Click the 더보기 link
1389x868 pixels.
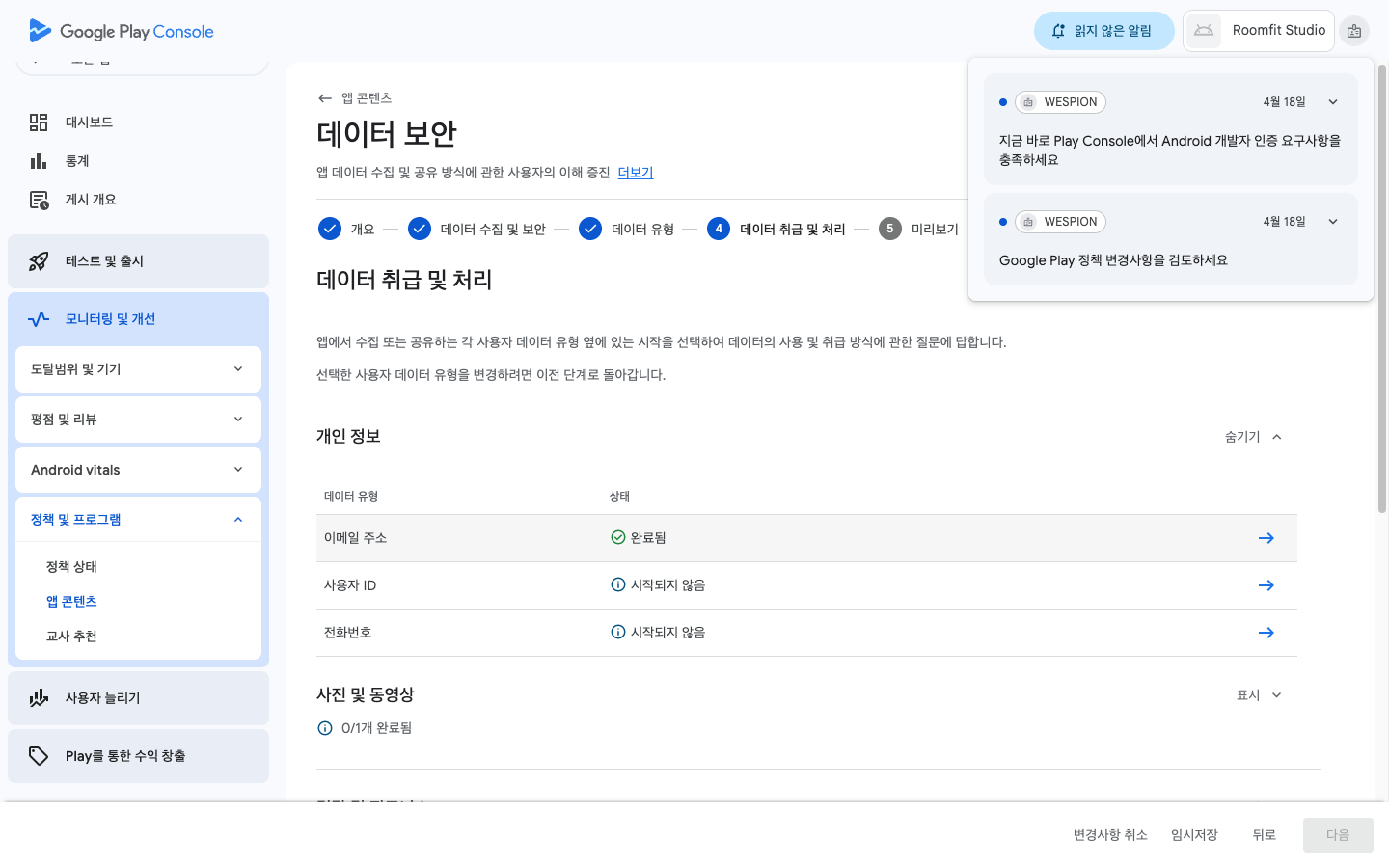tap(635, 173)
